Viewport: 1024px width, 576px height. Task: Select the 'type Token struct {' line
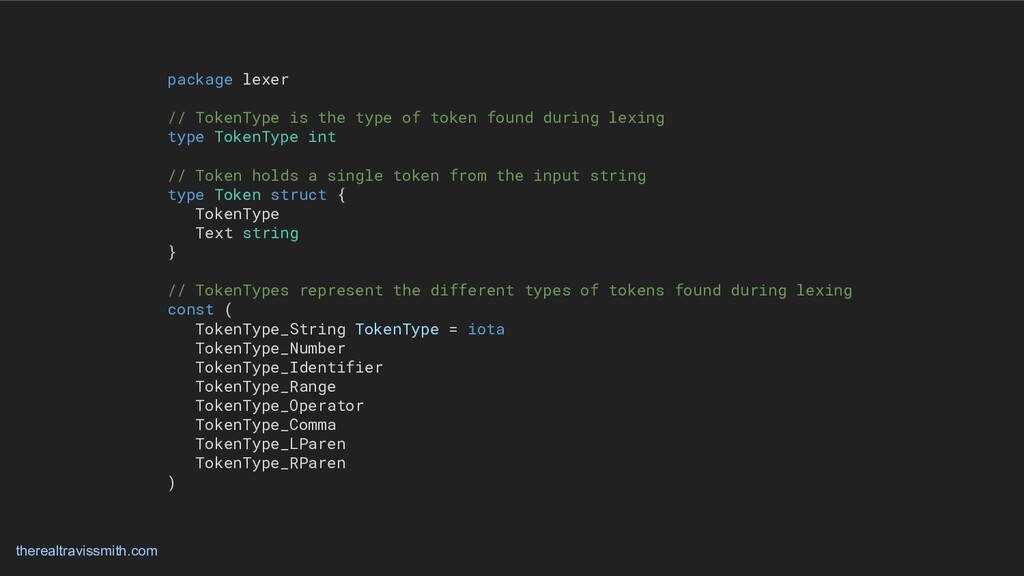point(256,195)
